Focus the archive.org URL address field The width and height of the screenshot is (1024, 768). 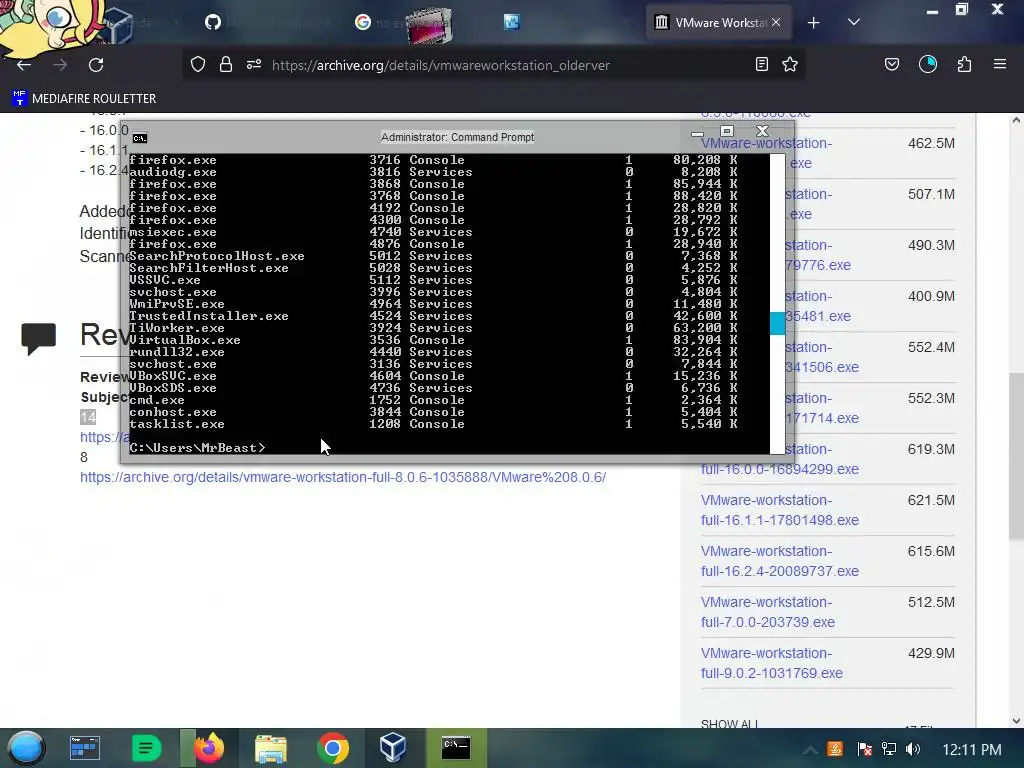441,65
